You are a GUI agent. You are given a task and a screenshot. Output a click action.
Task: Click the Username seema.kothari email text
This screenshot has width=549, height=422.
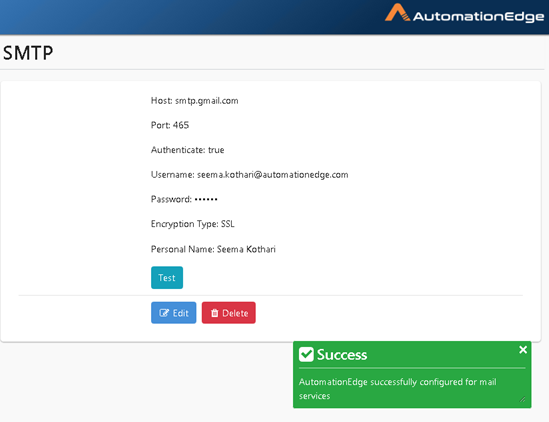(x=249, y=174)
